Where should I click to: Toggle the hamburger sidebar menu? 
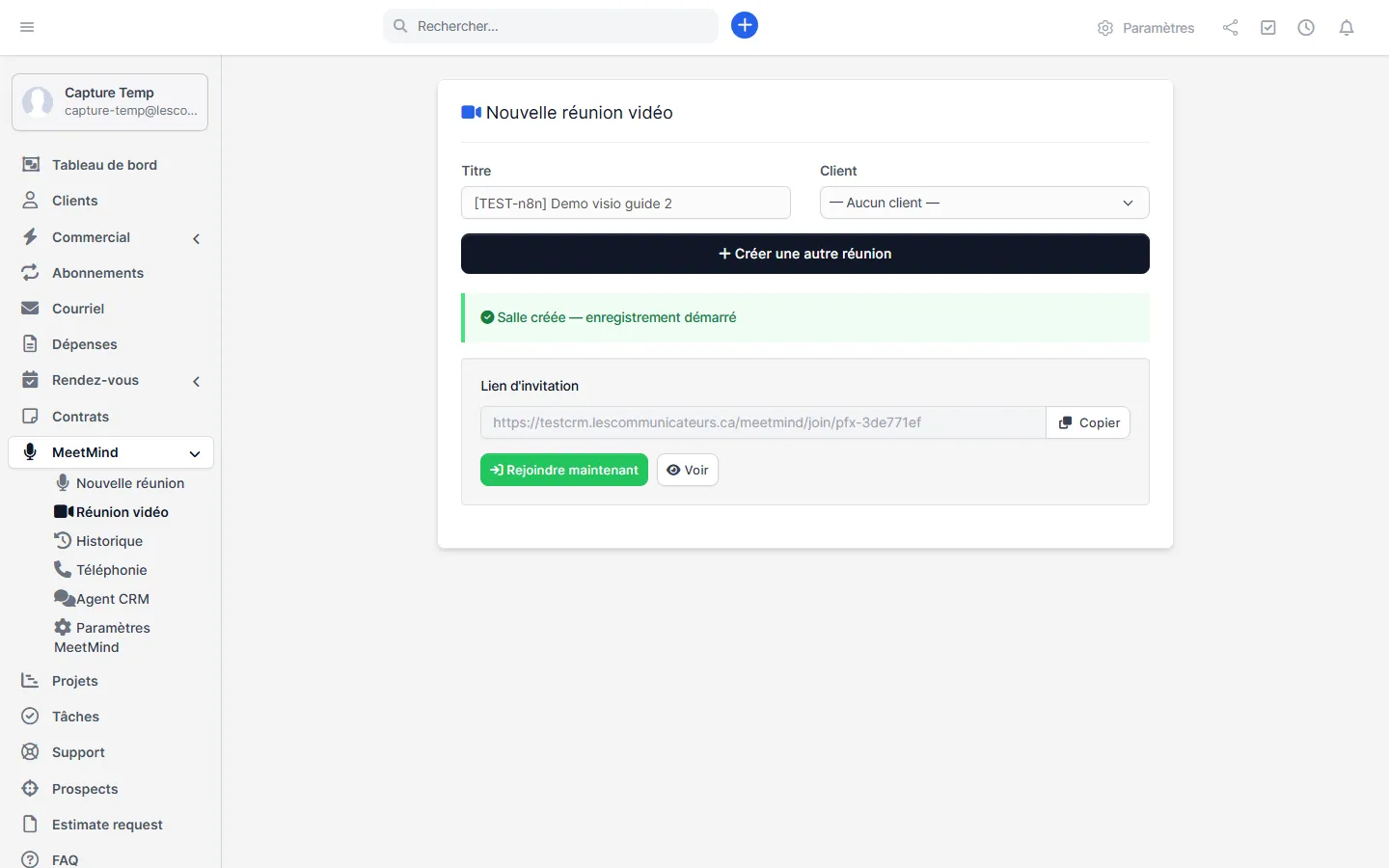[27, 27]
